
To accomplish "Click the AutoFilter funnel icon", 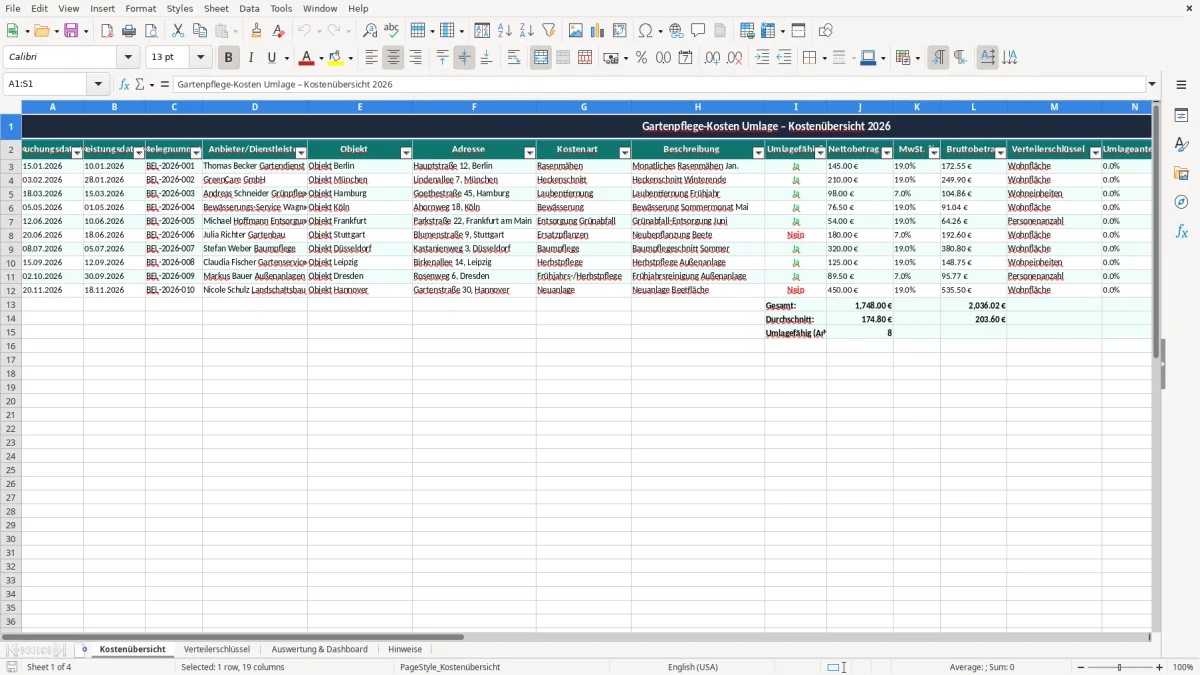I will [x=548, y=31].
